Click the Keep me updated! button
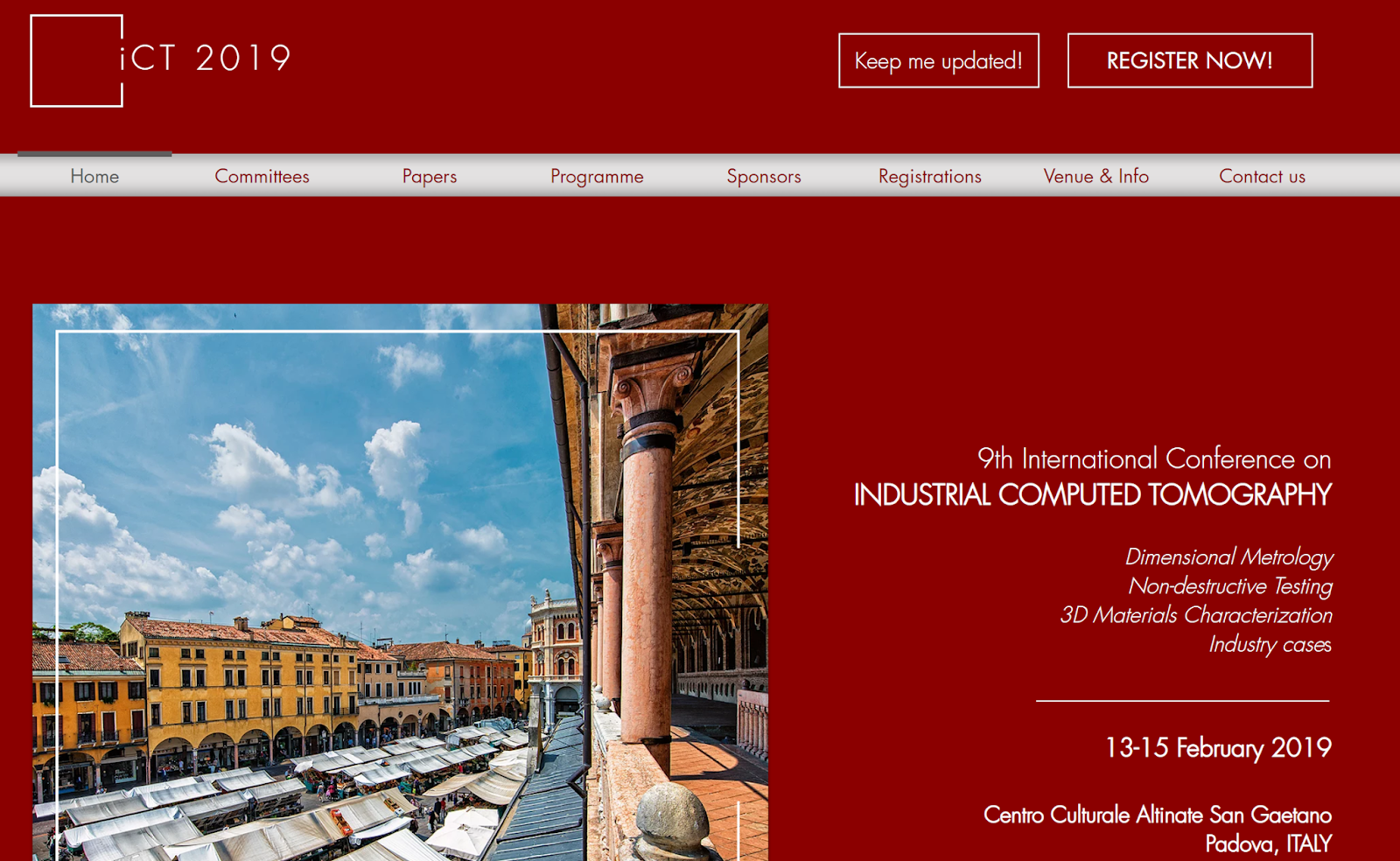 [939, 60]
